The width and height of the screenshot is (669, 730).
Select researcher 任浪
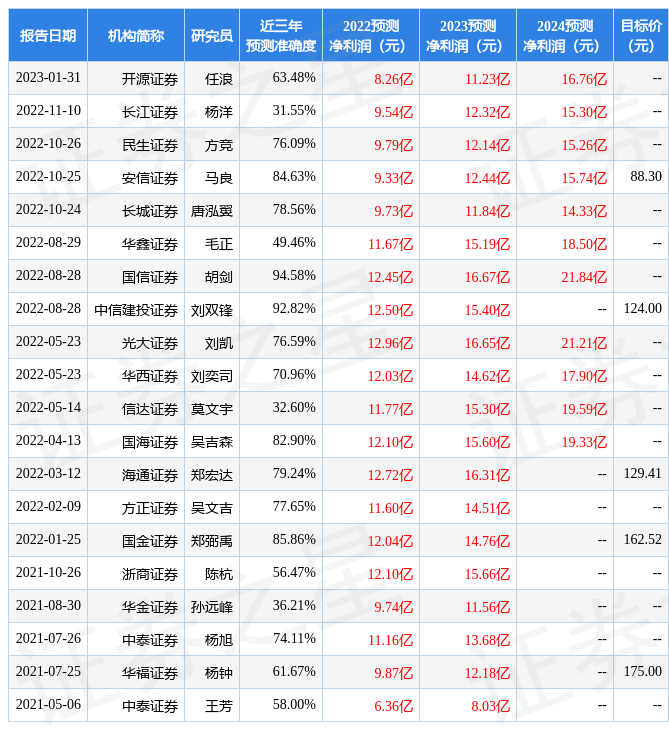click(219, 79)
